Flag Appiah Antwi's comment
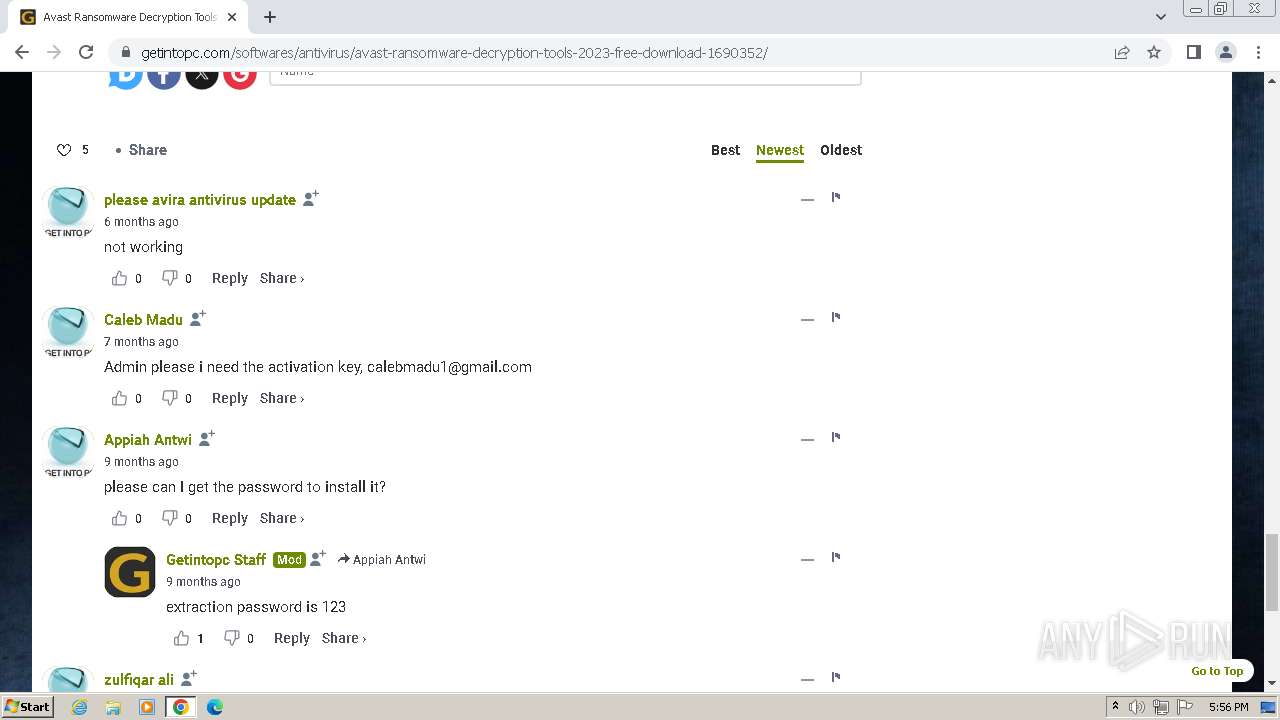 click(x=836, y=438)
